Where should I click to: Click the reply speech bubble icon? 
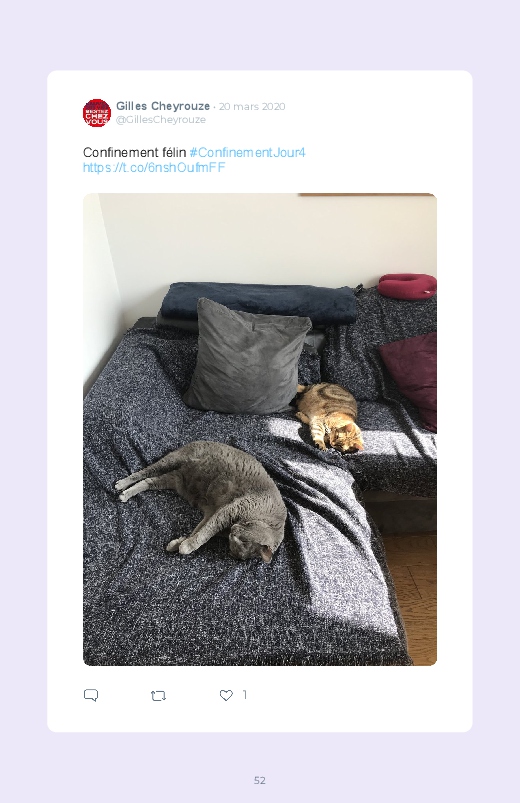click(91, 695)
